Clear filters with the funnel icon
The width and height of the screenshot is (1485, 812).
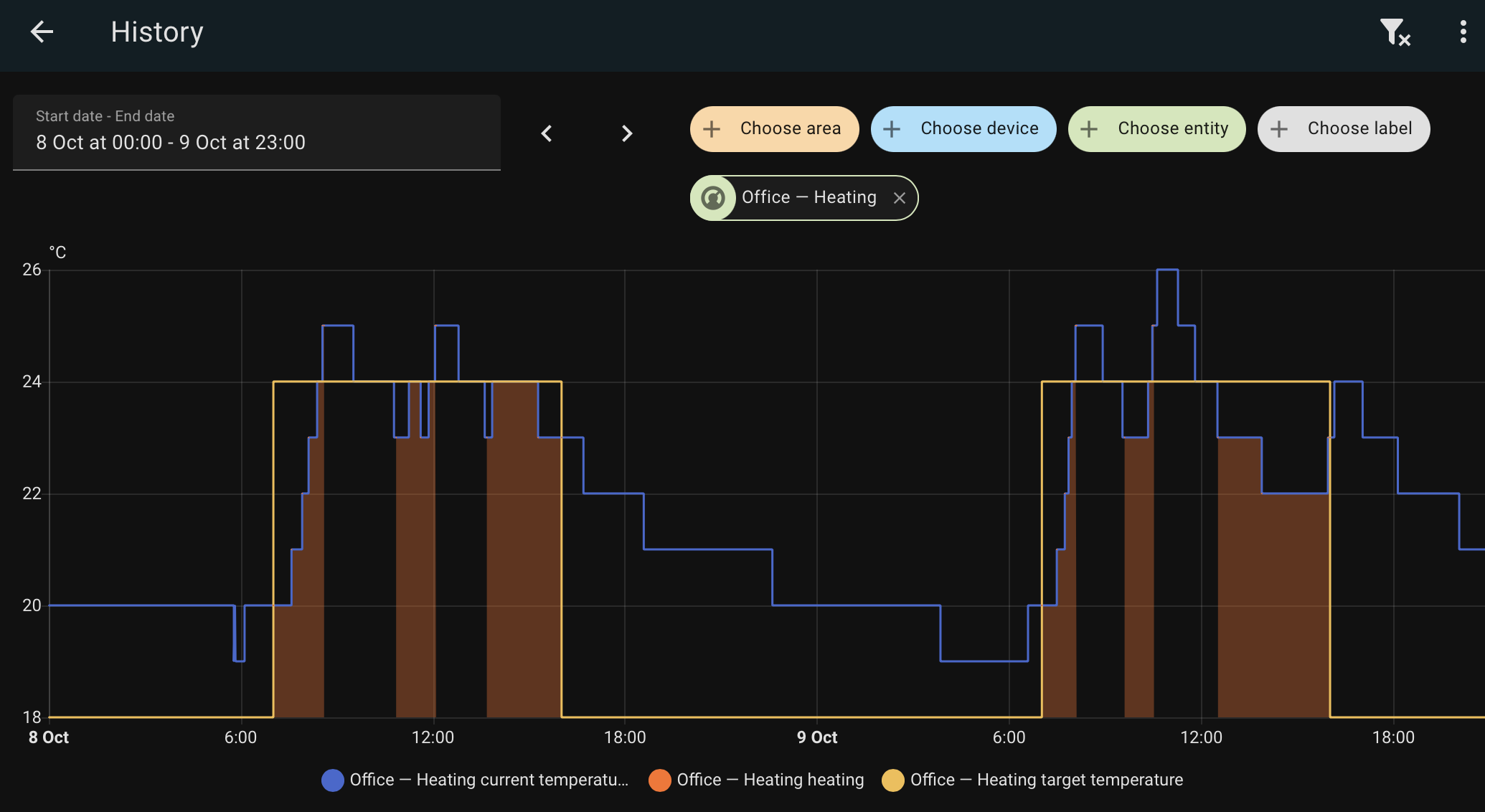pos(1395,32)
